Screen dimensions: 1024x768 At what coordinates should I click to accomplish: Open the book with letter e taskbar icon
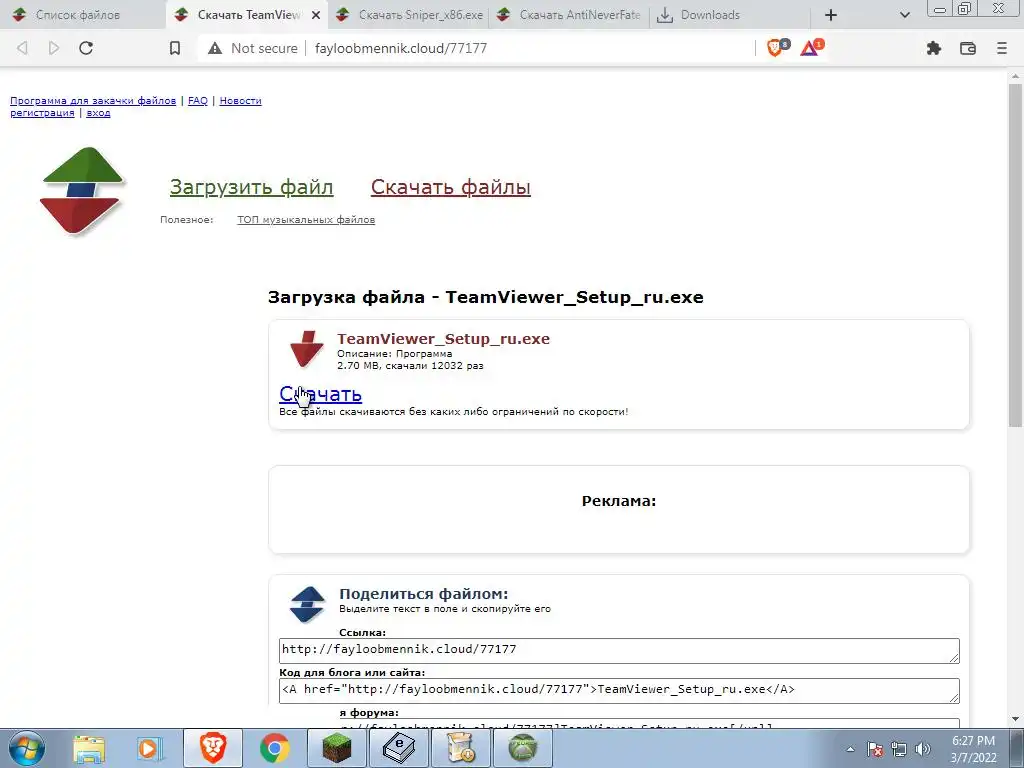pos(398,748)
